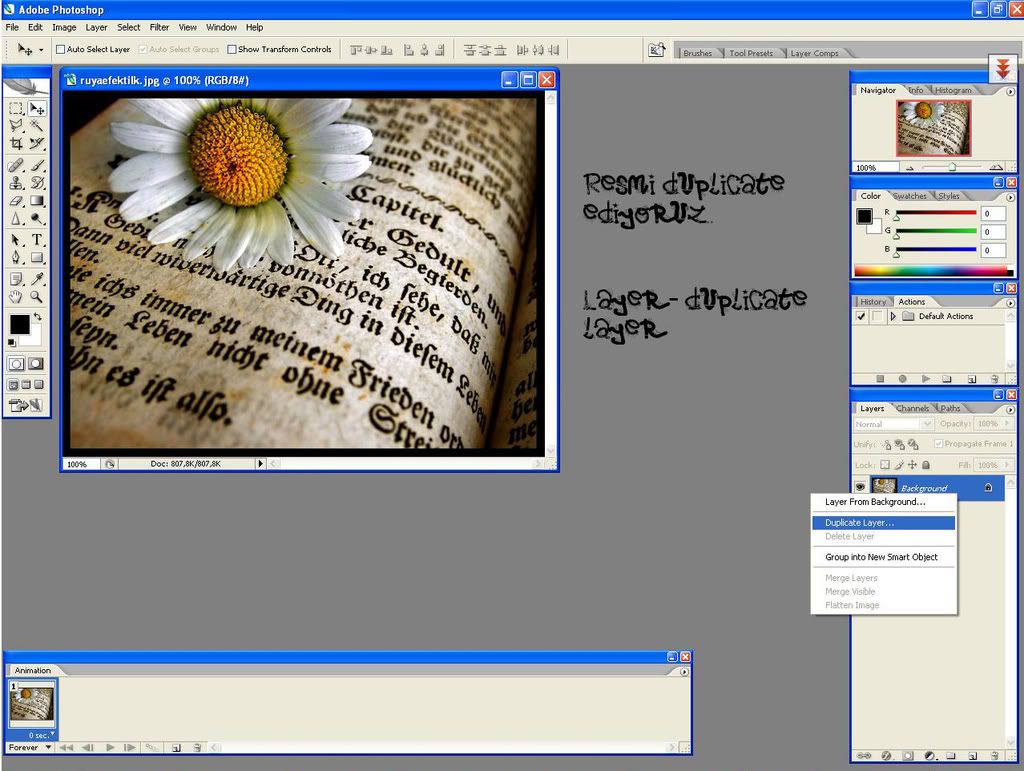Click the red channel slider
The width and height of the screenshot is (1024, 771).
point(936,213)
